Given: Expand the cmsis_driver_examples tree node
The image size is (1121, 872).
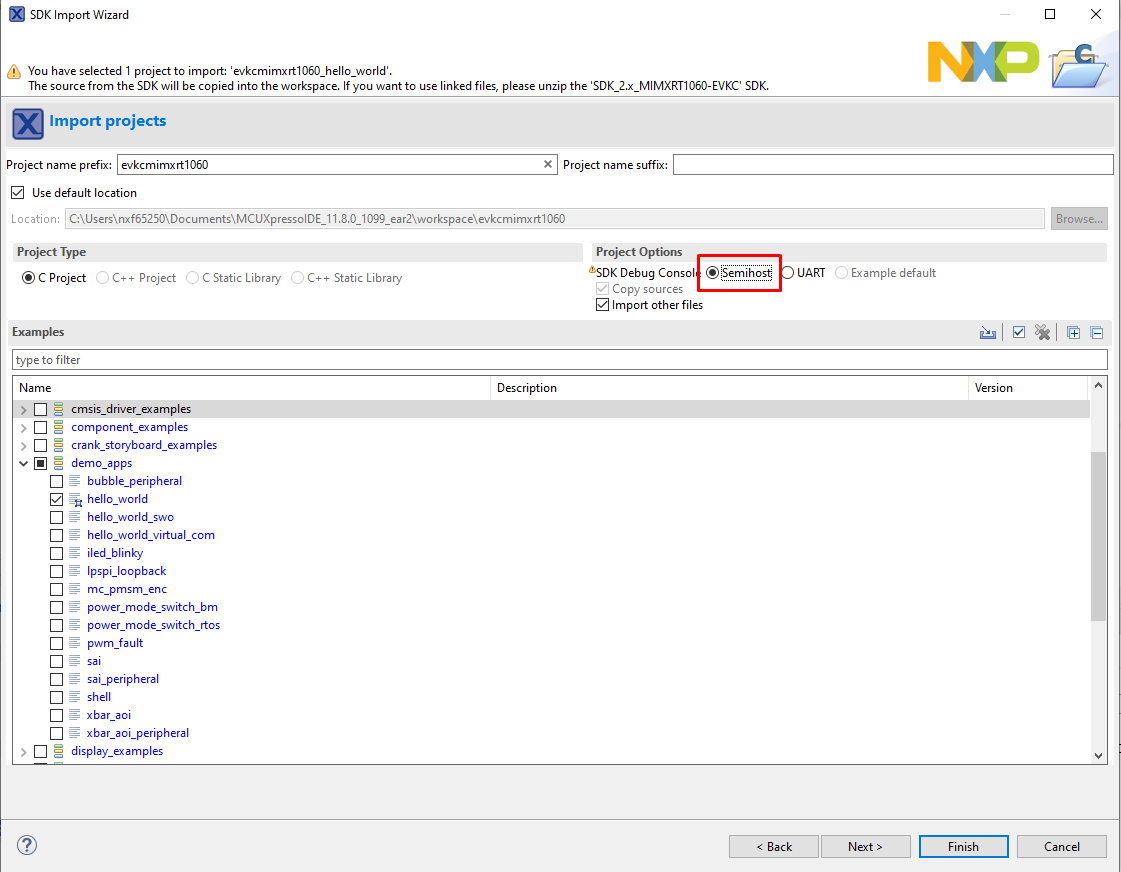Looking at the screenshot, I should pyautogui.click(x=23, y=409).
